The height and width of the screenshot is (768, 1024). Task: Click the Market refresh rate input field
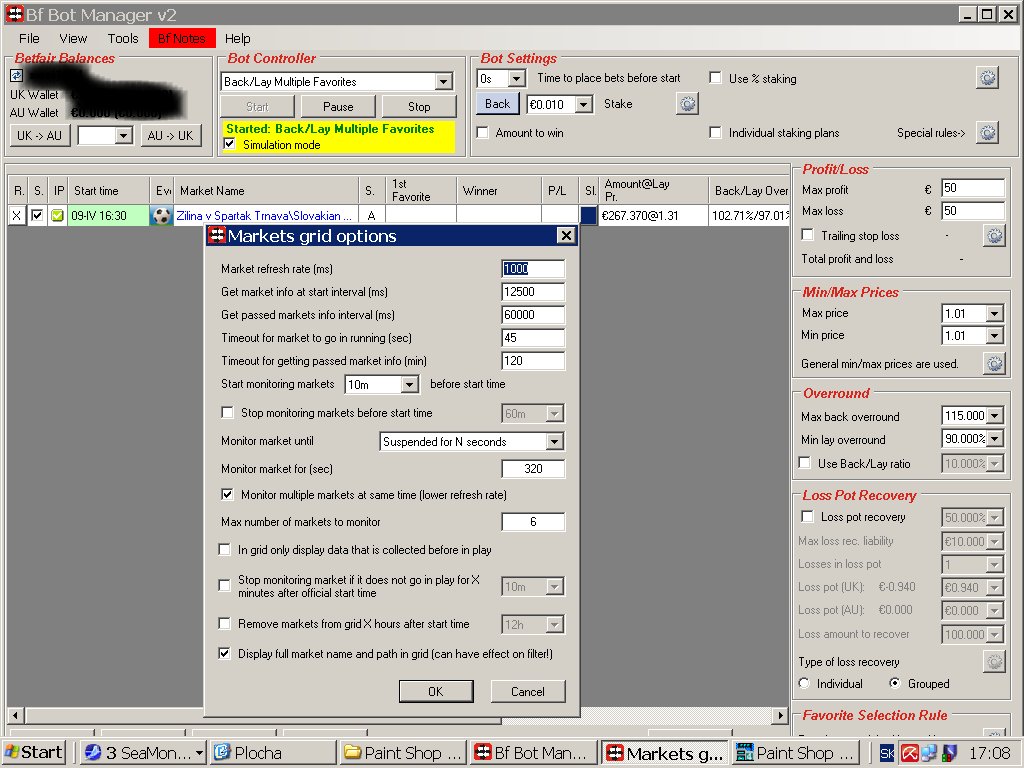point(533,268)
